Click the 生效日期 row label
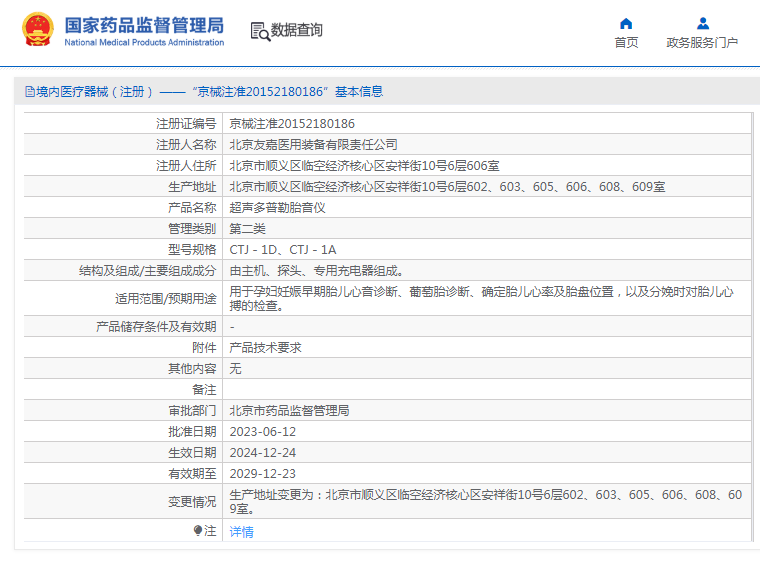760x562 pixels. tap(192, 452)
